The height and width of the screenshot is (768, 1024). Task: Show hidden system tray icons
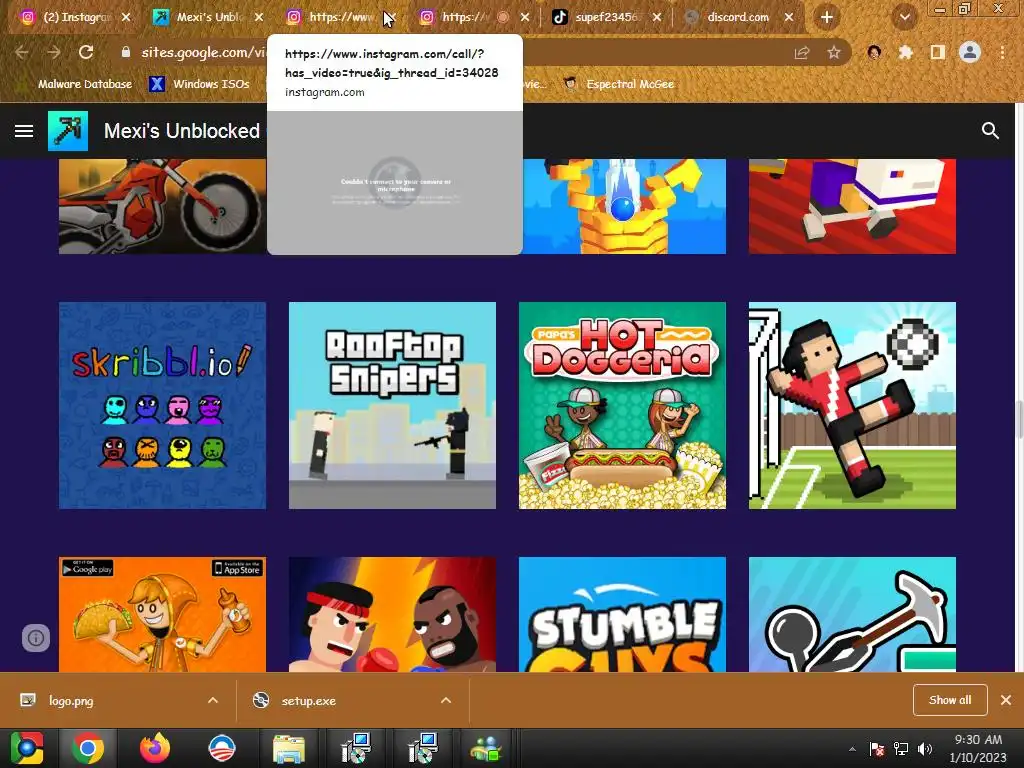click(852, 749)
